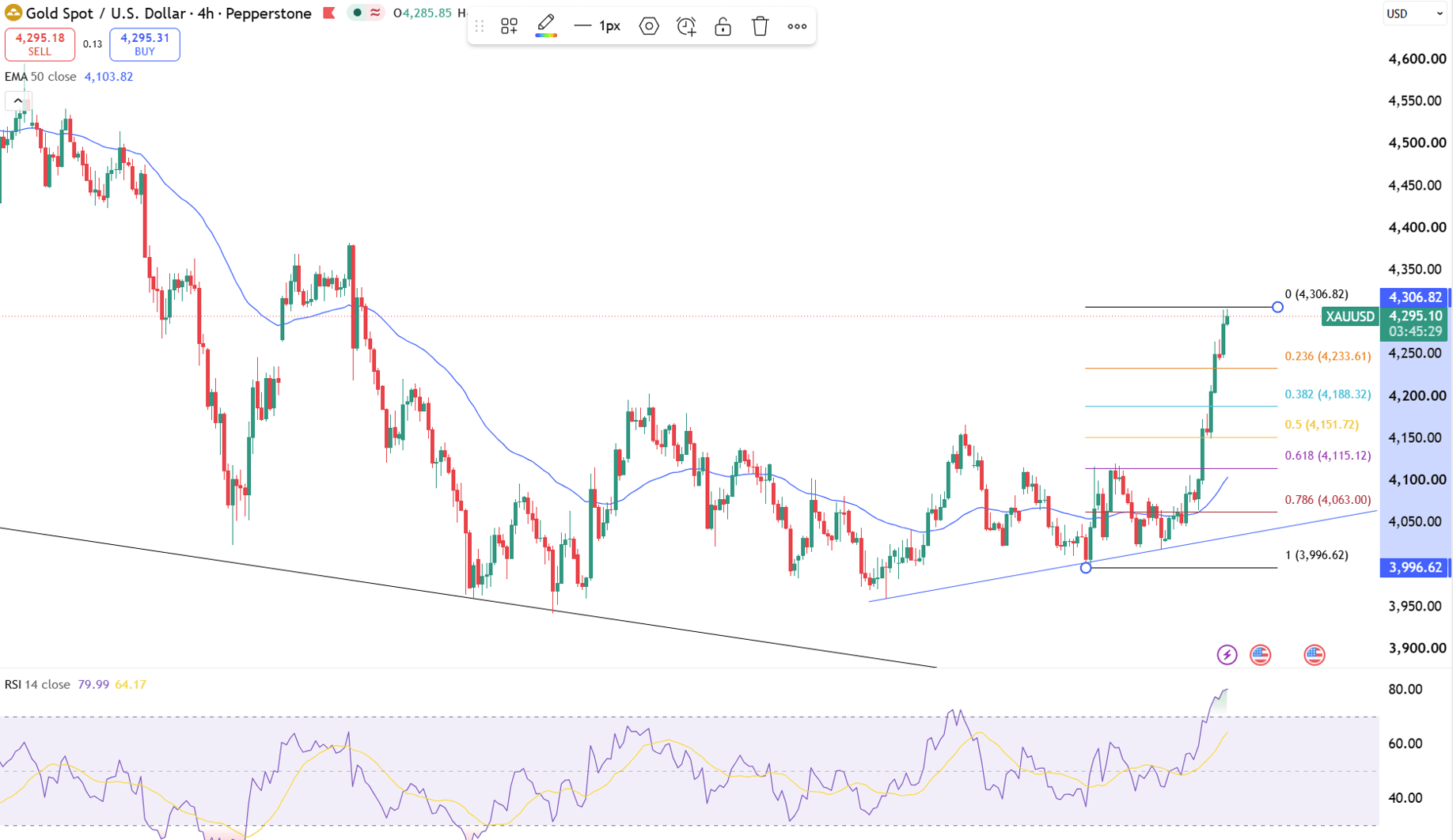The width and height of the screenshot is (1453, 840).
Task: Delete the selected drawing with trash icon
Action: [x=760, y=26]
